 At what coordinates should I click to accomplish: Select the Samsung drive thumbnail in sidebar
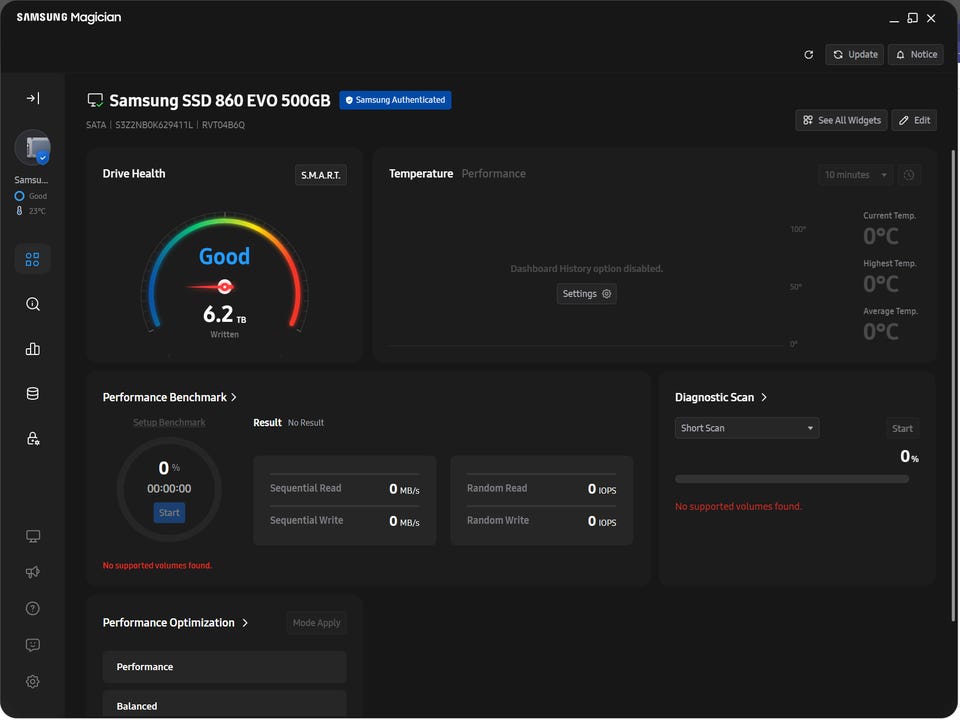click(x=32, y=148)
